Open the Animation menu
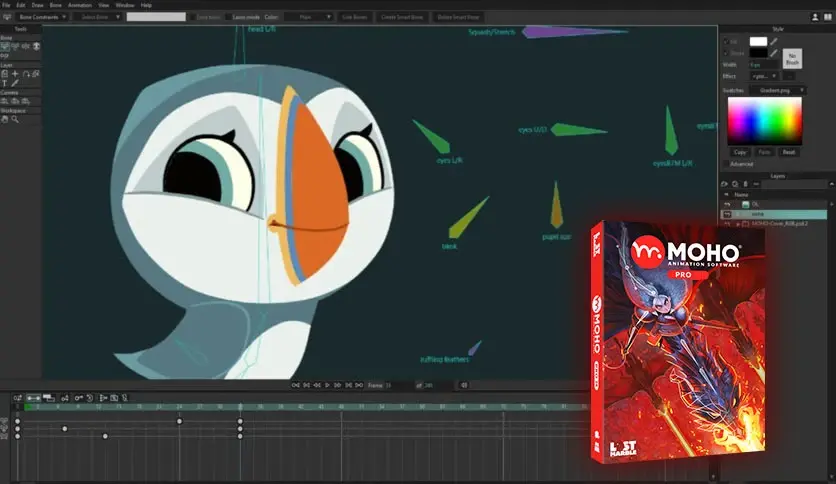 click(x=79, y=5)
